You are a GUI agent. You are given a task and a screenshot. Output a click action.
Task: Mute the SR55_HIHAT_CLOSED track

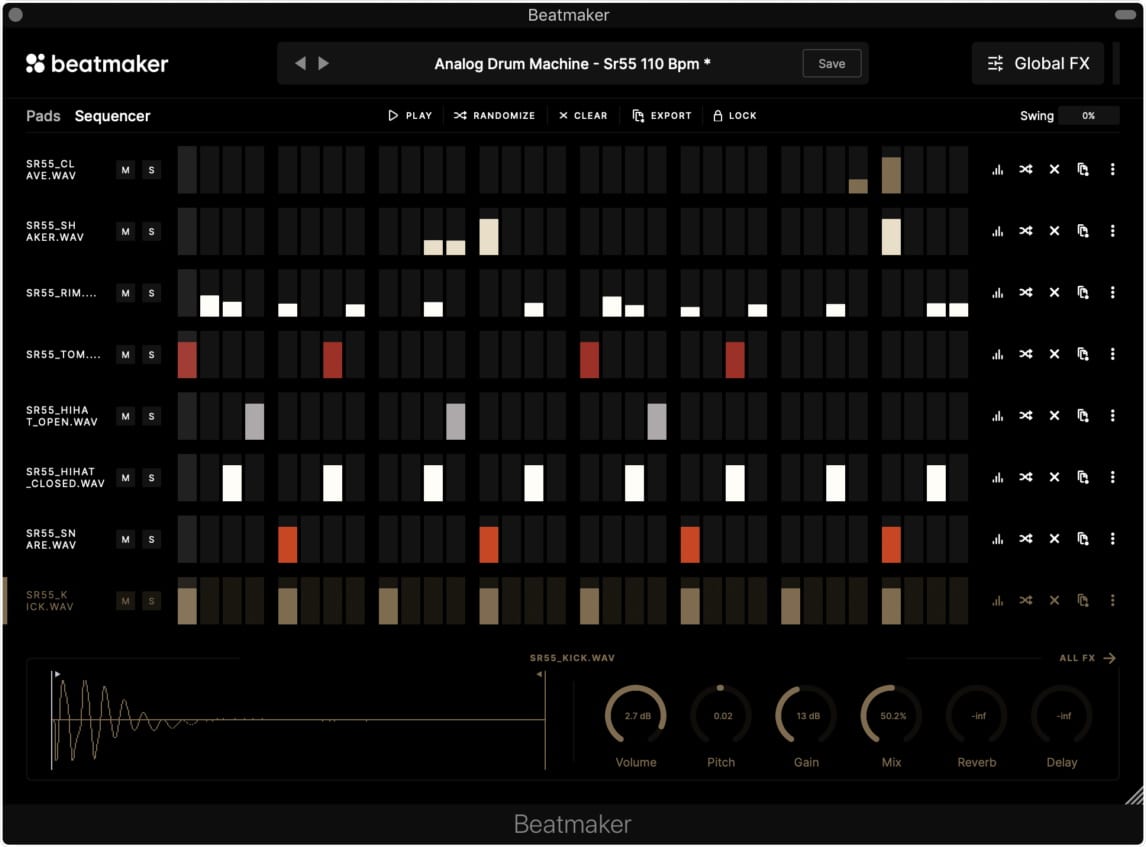click(126, 478)
